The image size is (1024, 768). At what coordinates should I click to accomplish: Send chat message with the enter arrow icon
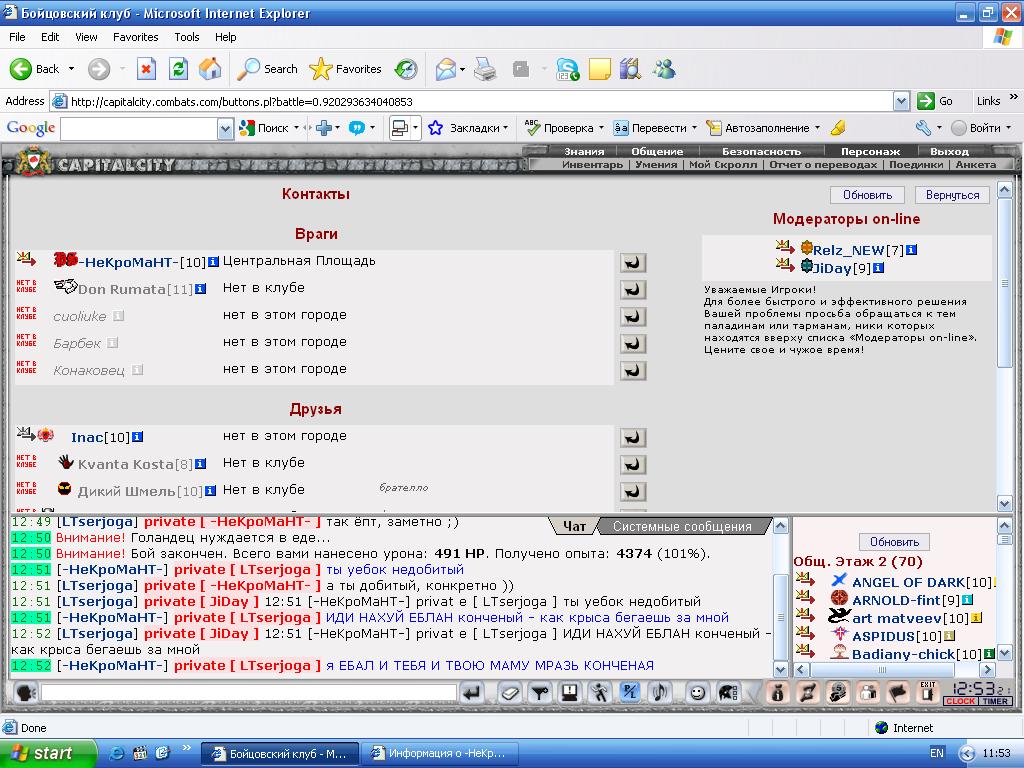(x=471, y=692)
